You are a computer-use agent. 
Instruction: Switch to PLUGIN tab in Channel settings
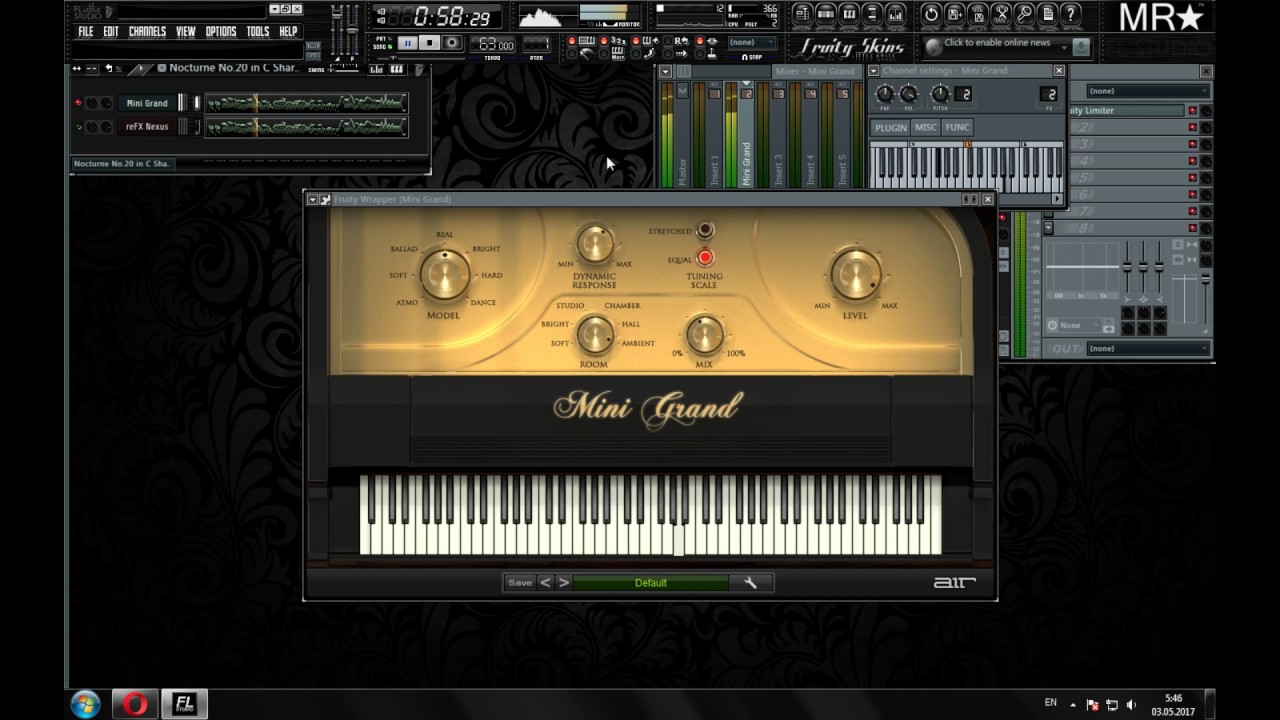click(890, 128)
